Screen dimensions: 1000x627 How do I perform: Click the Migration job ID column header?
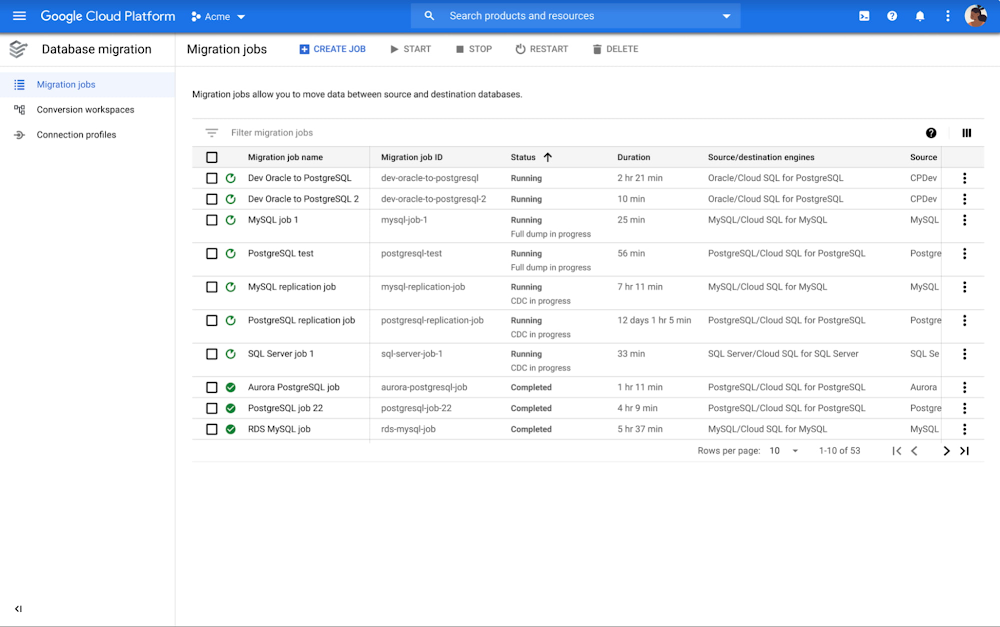point(411,157)
